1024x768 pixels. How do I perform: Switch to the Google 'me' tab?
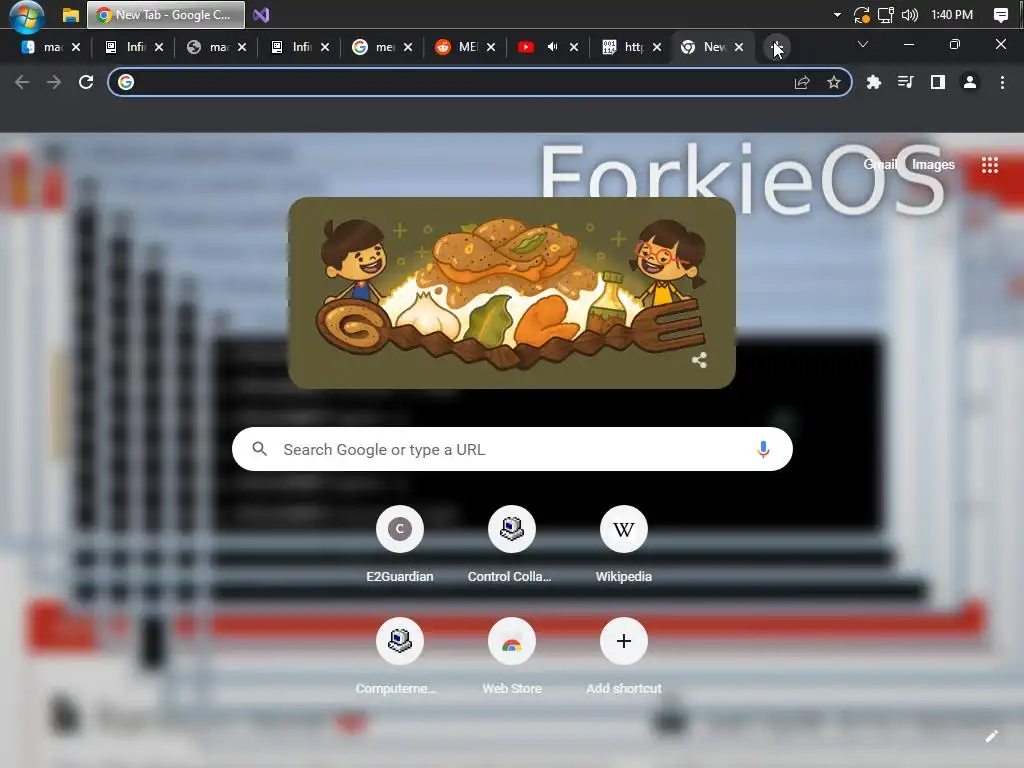pyautogui.click(x=383, y=47)
